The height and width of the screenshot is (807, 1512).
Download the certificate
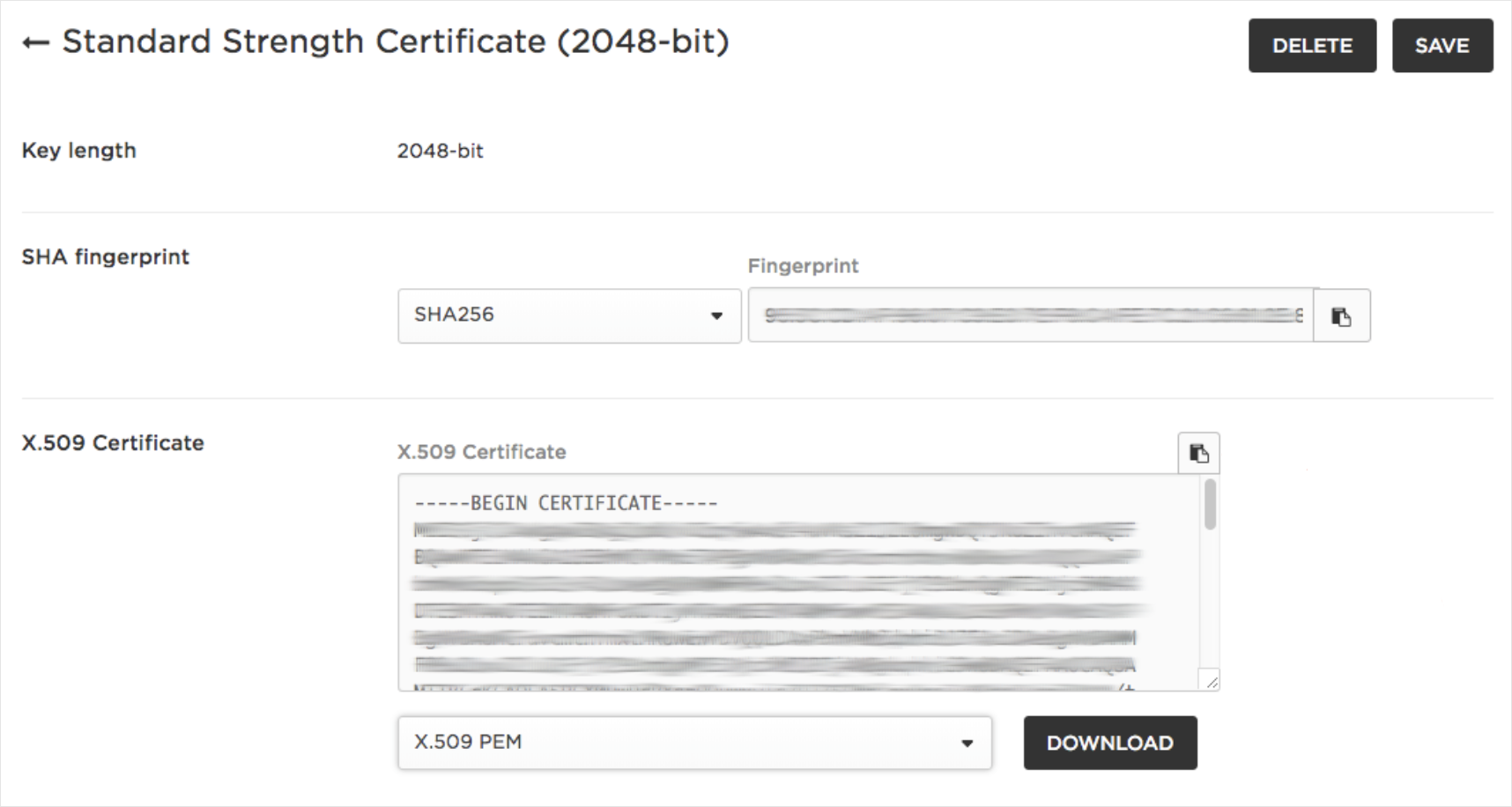[1110, 743]
